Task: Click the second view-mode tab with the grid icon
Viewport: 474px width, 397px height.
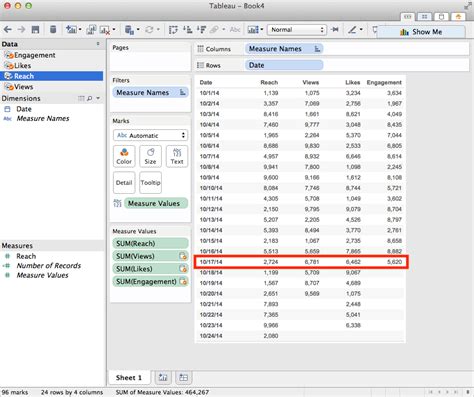Action: [x=424, y=16]
